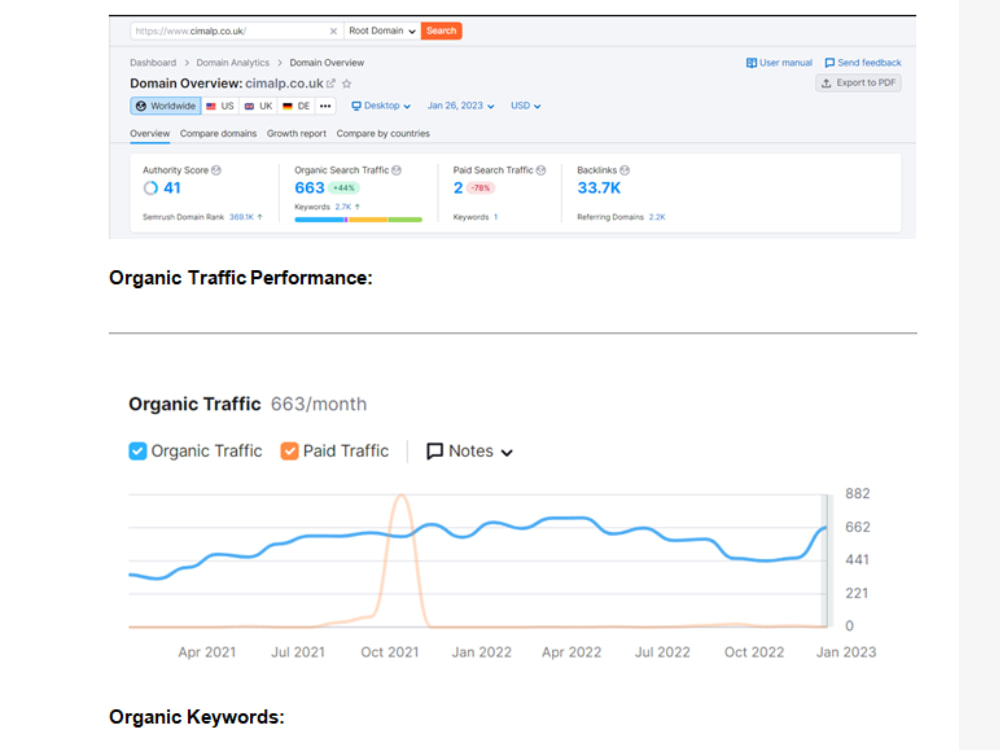The height and width of the screenshot is (750, 1000).
Task: Star the domain as favorite
Action: click(347, 84)
